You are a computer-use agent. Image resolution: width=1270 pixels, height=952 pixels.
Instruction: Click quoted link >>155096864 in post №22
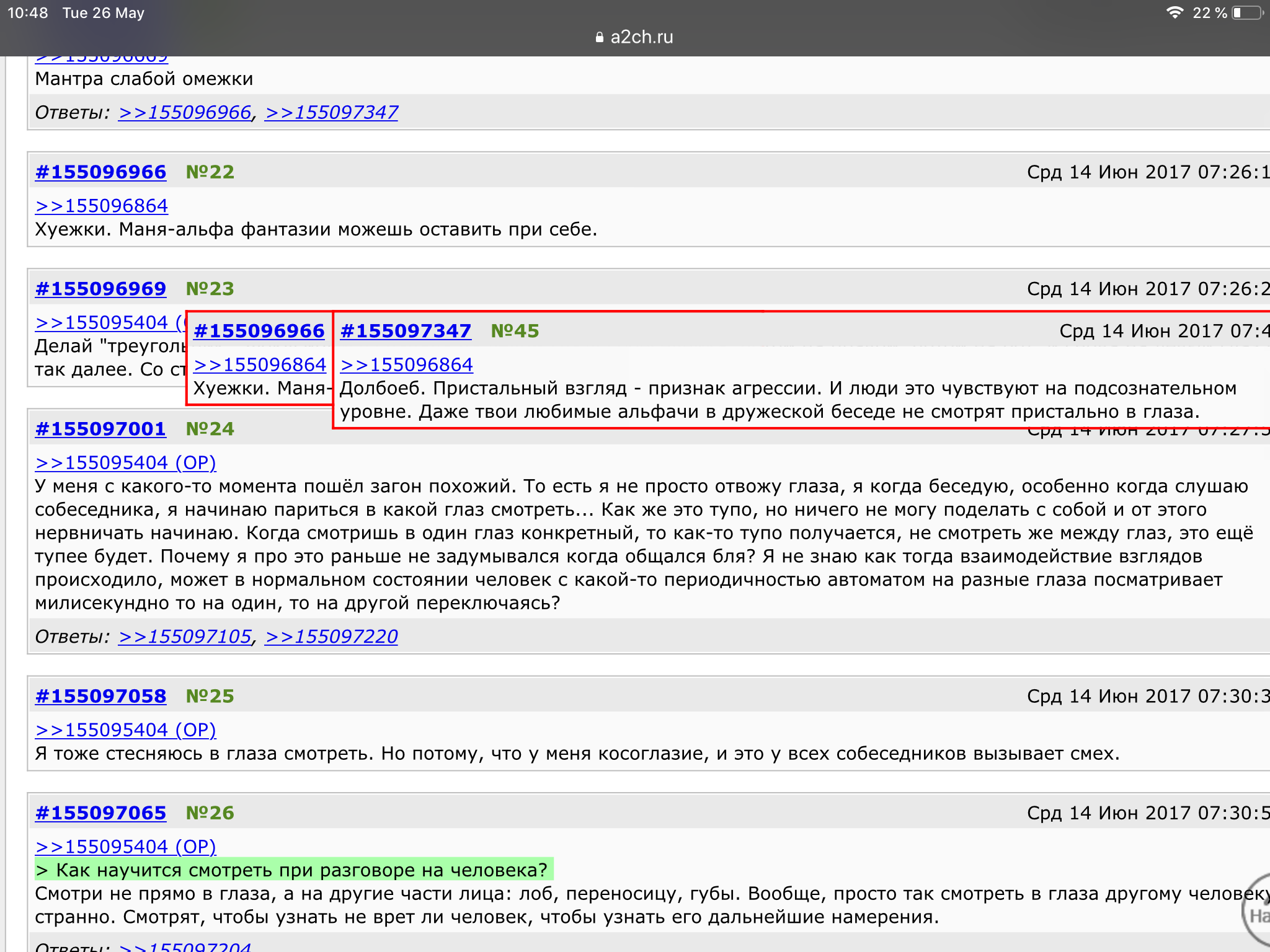(x=102, y=206)
